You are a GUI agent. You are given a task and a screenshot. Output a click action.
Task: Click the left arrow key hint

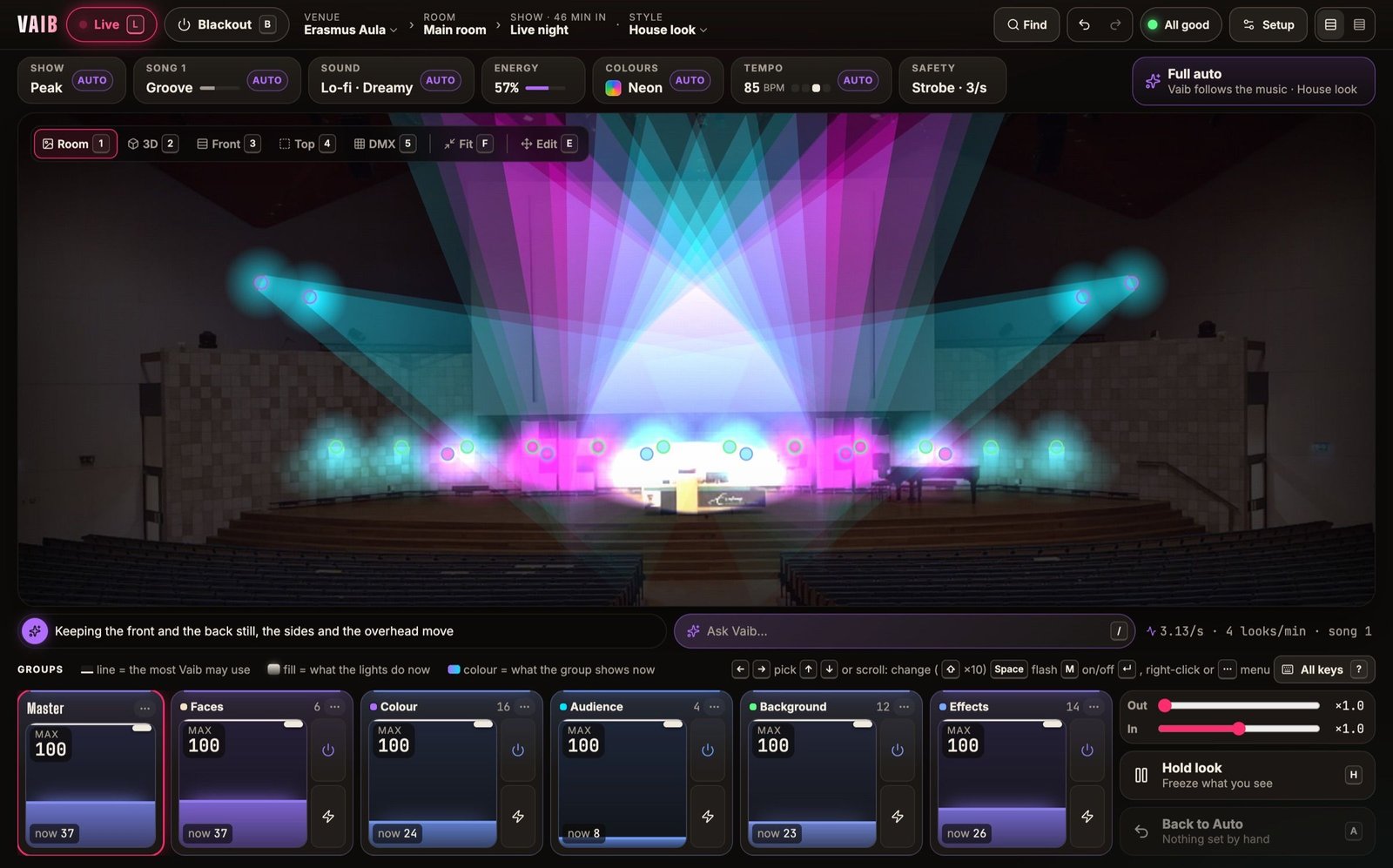740,670
